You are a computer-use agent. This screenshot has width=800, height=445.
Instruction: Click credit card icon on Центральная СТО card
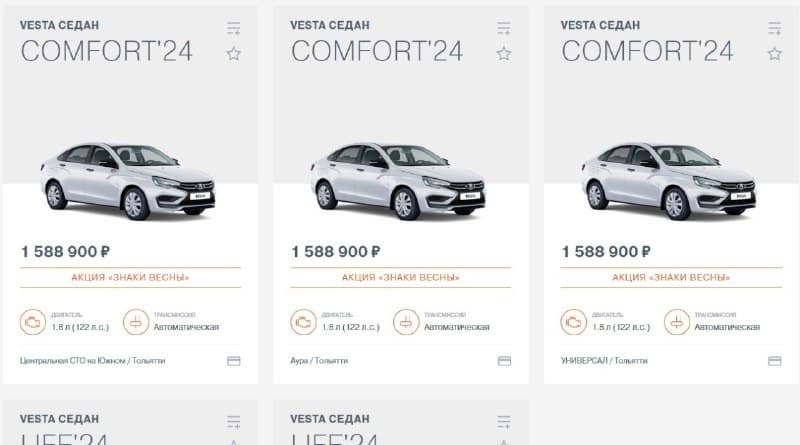(234, 361)
